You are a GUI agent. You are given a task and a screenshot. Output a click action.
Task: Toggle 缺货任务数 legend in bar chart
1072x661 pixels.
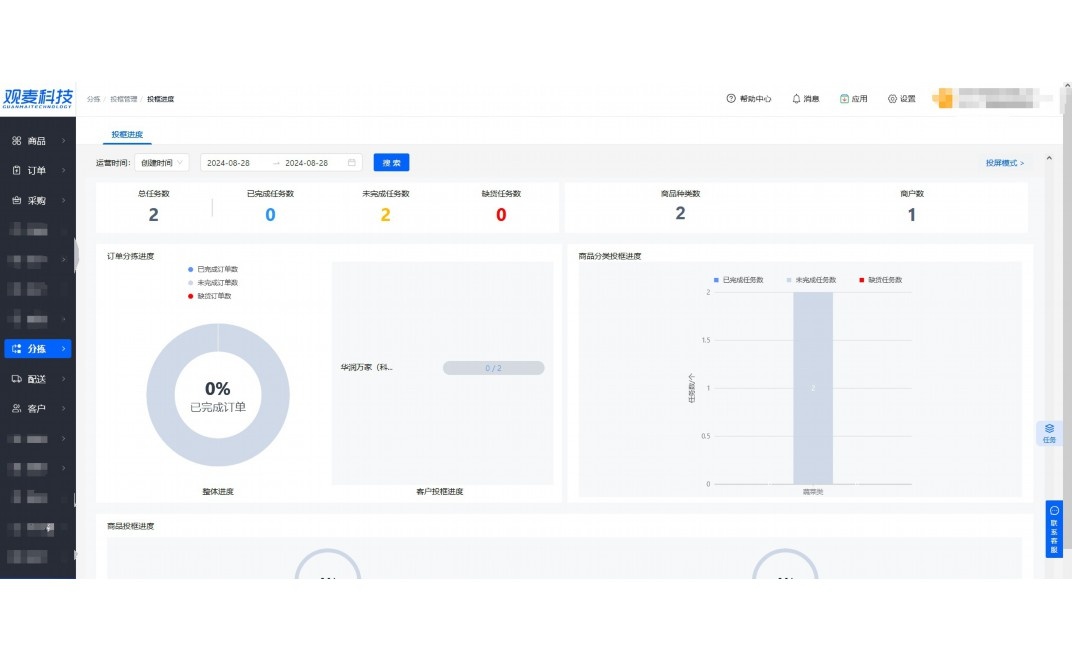pyautogui.click(x=880, y=280)
